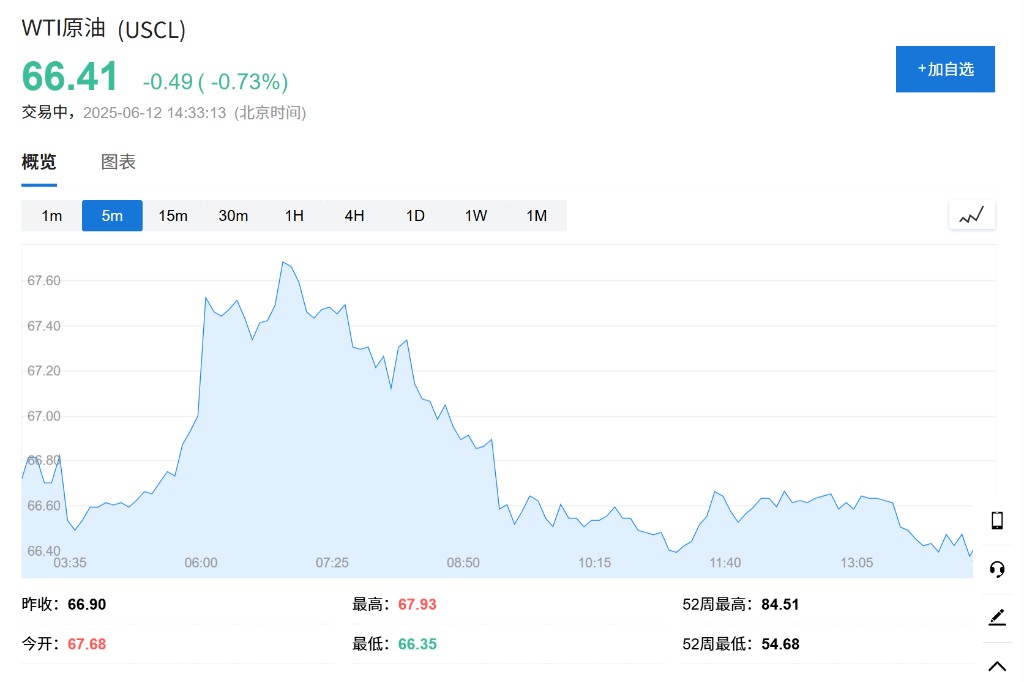Switch chart to 15m interval
This screenshot has height=682, width=1024.
tap(173, 216)
